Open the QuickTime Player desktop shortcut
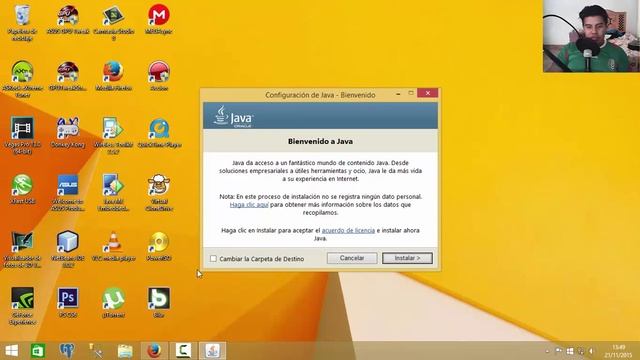This screenshot has height=360, width=640. point(159,133)
